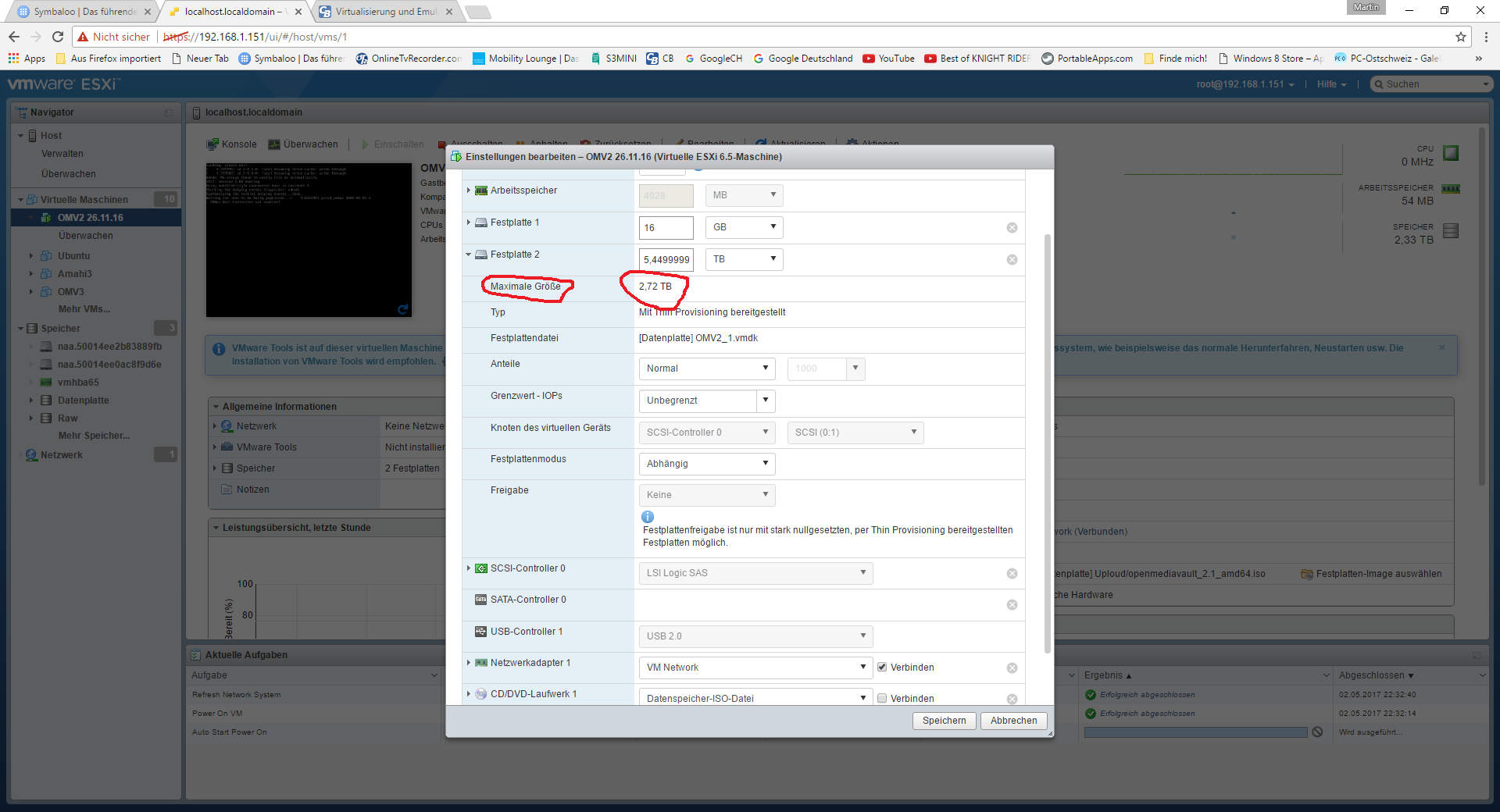Open the Chrome menu (three dots)
This screenshot has width=1500, height=812.
1485,37
